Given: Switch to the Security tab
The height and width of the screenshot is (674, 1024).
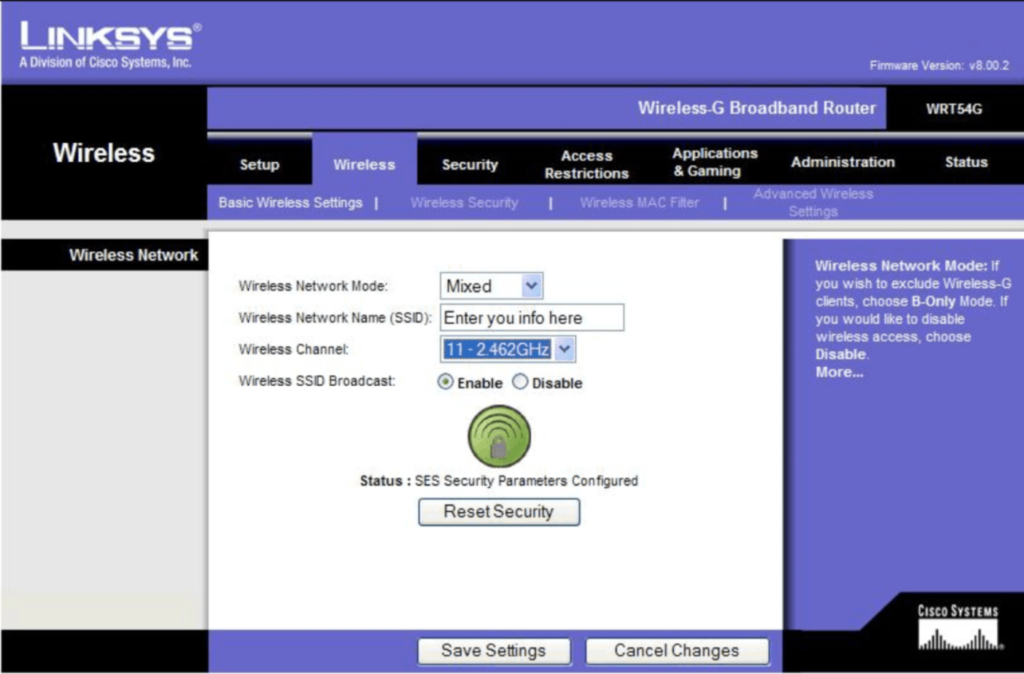Looking at the screenshot, I should pyautogui.click(x=468, y=163).
